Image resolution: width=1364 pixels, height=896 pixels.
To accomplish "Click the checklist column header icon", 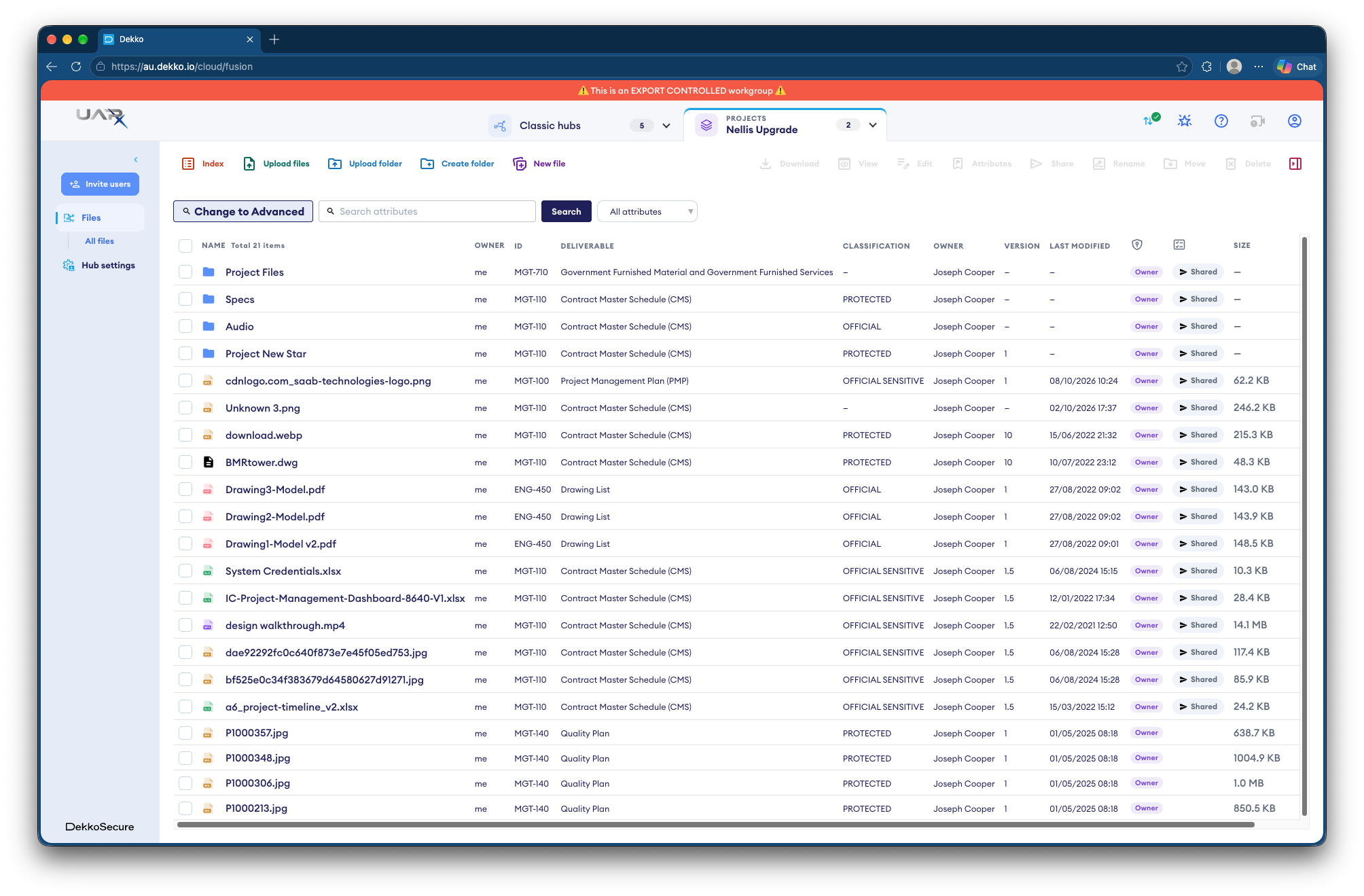I will 1179,245.
